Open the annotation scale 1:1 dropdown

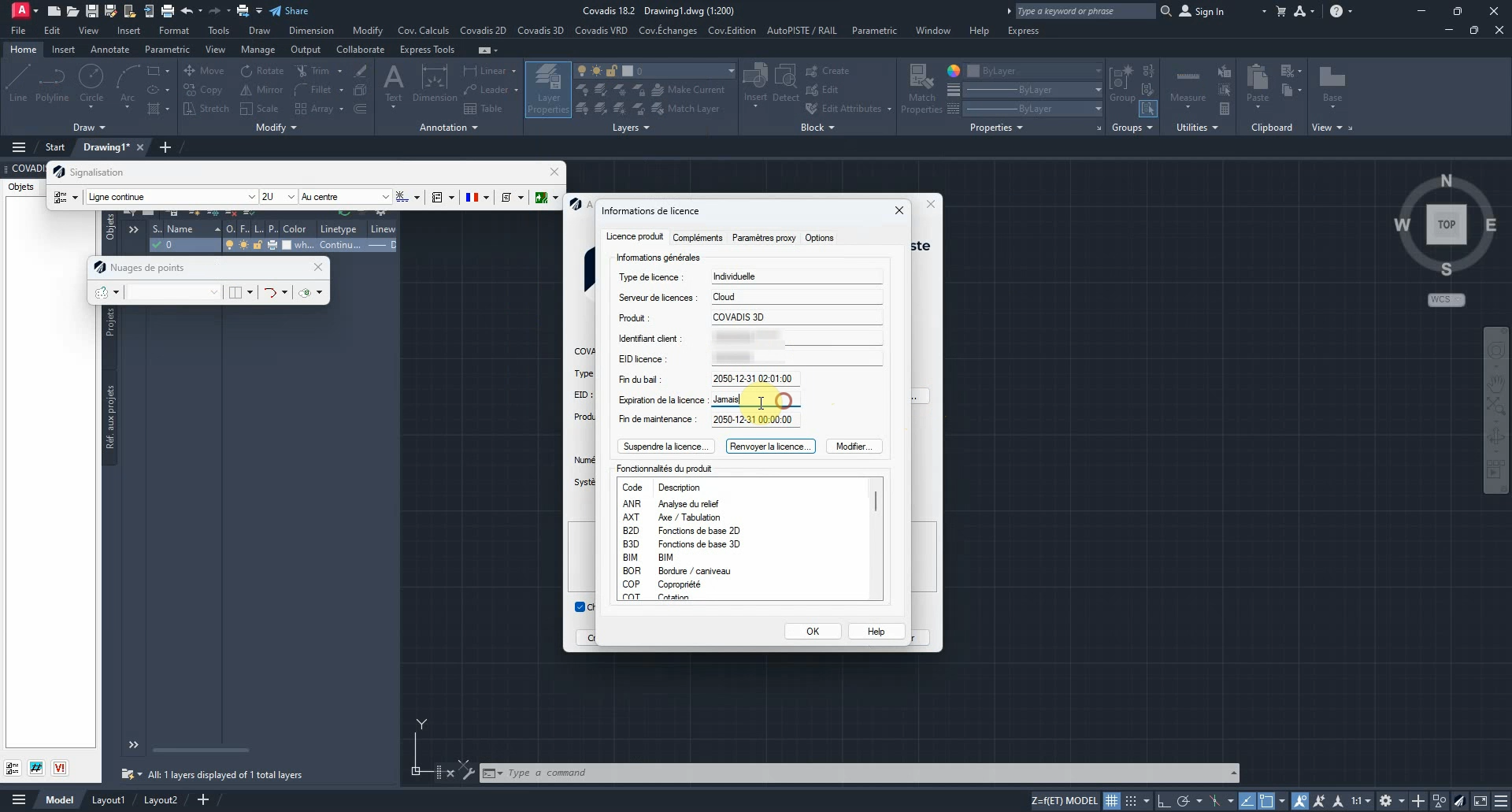point(1362,801)
